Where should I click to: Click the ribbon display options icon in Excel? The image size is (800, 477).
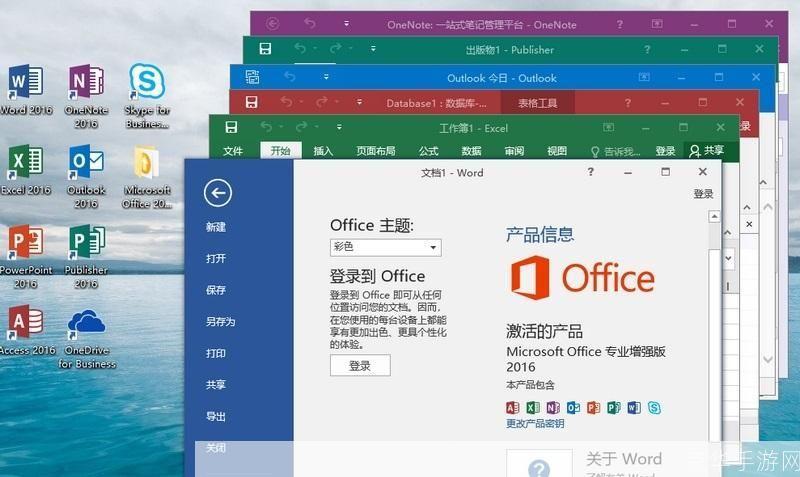[x=609, y=127]
